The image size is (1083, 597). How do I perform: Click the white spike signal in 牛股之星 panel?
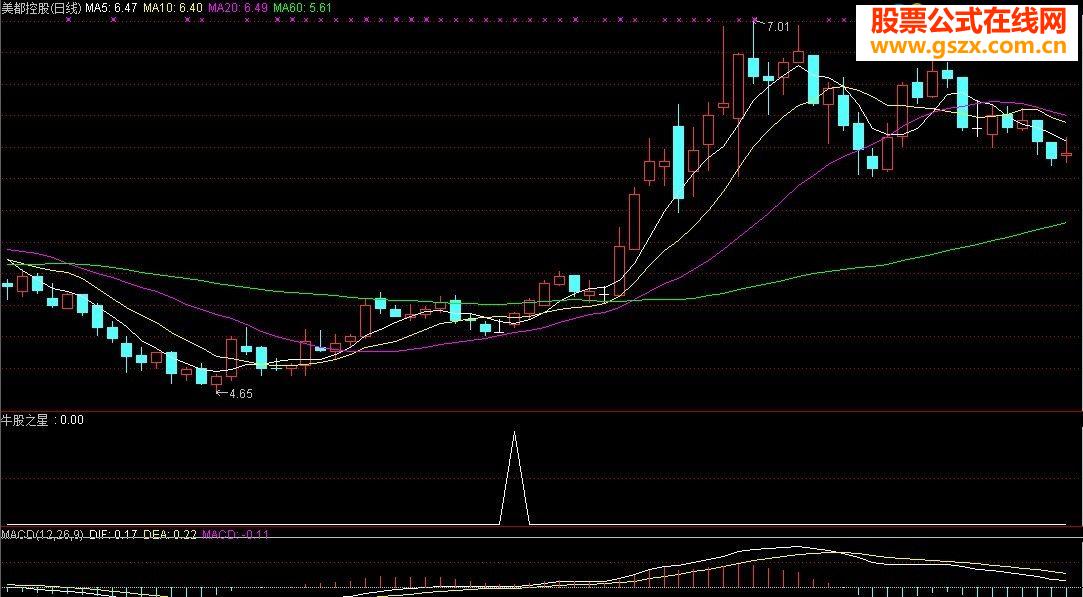tap(515, 477)
